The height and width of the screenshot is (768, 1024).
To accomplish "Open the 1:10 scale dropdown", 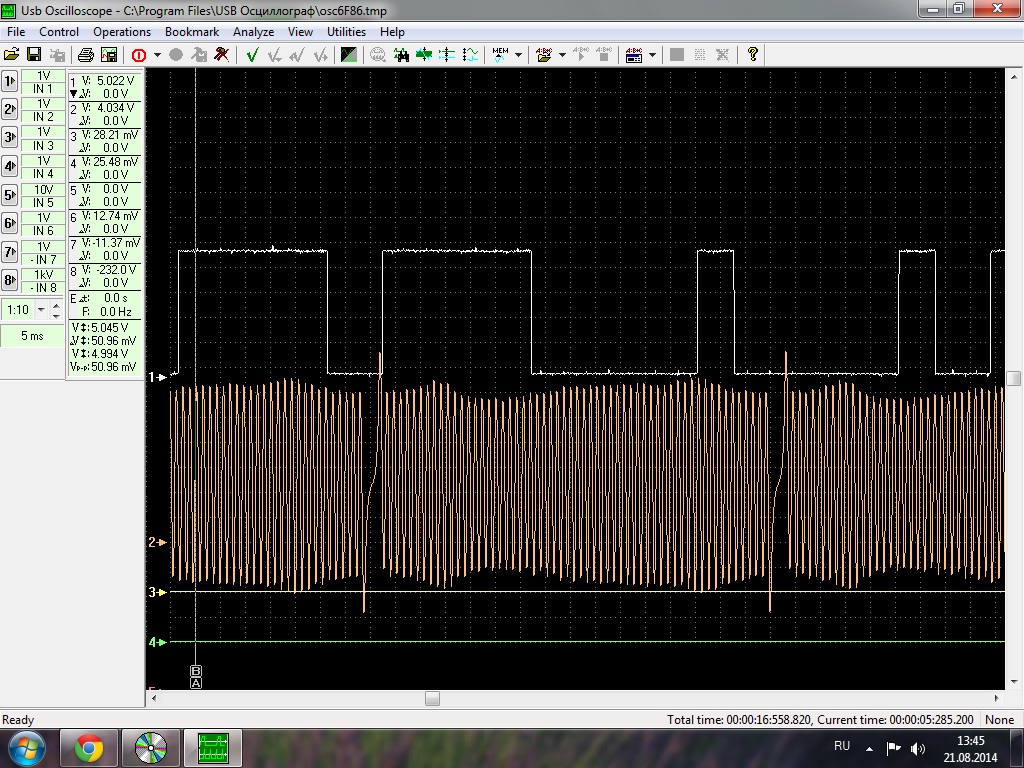I will click(x=41, y=310).
